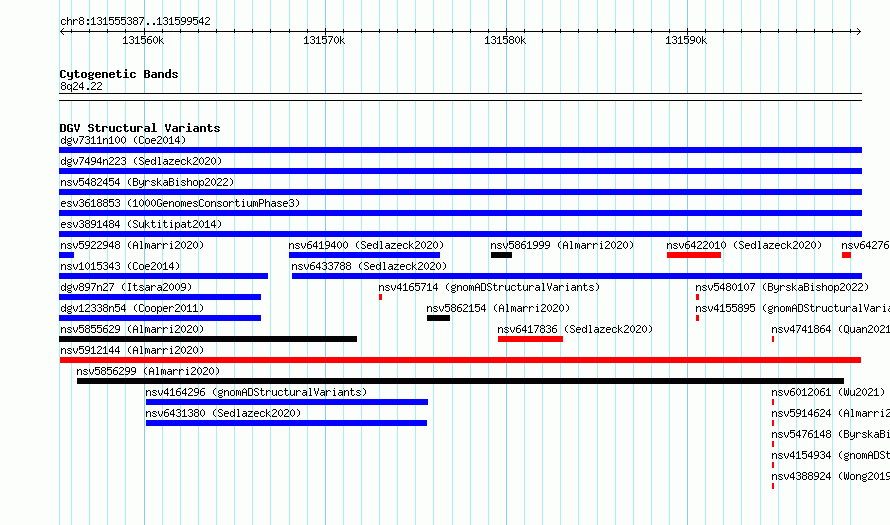This screenshot has width=890, height=525.
Task: Select dgv897n27 (Itsara2009) label
Action: click(126, 287)
